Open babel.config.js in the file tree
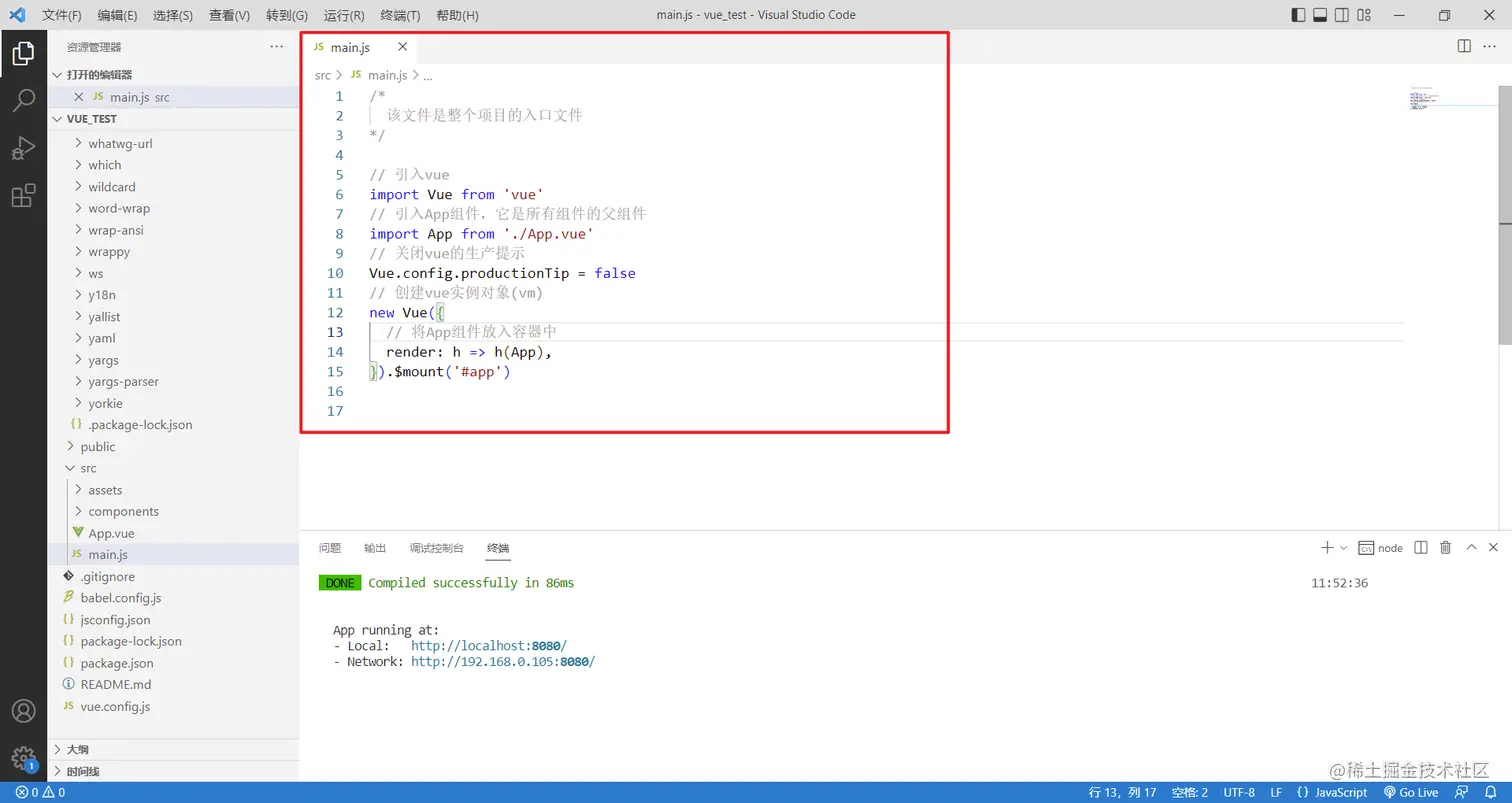 point(174,598)
